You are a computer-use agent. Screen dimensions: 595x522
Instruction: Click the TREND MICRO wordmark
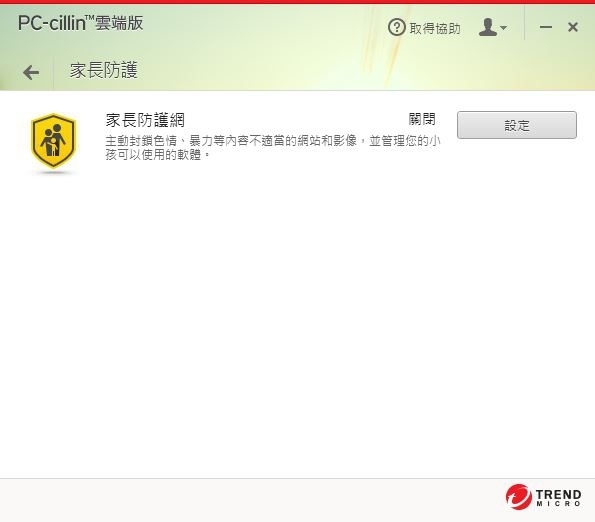(x=558, y=497)
